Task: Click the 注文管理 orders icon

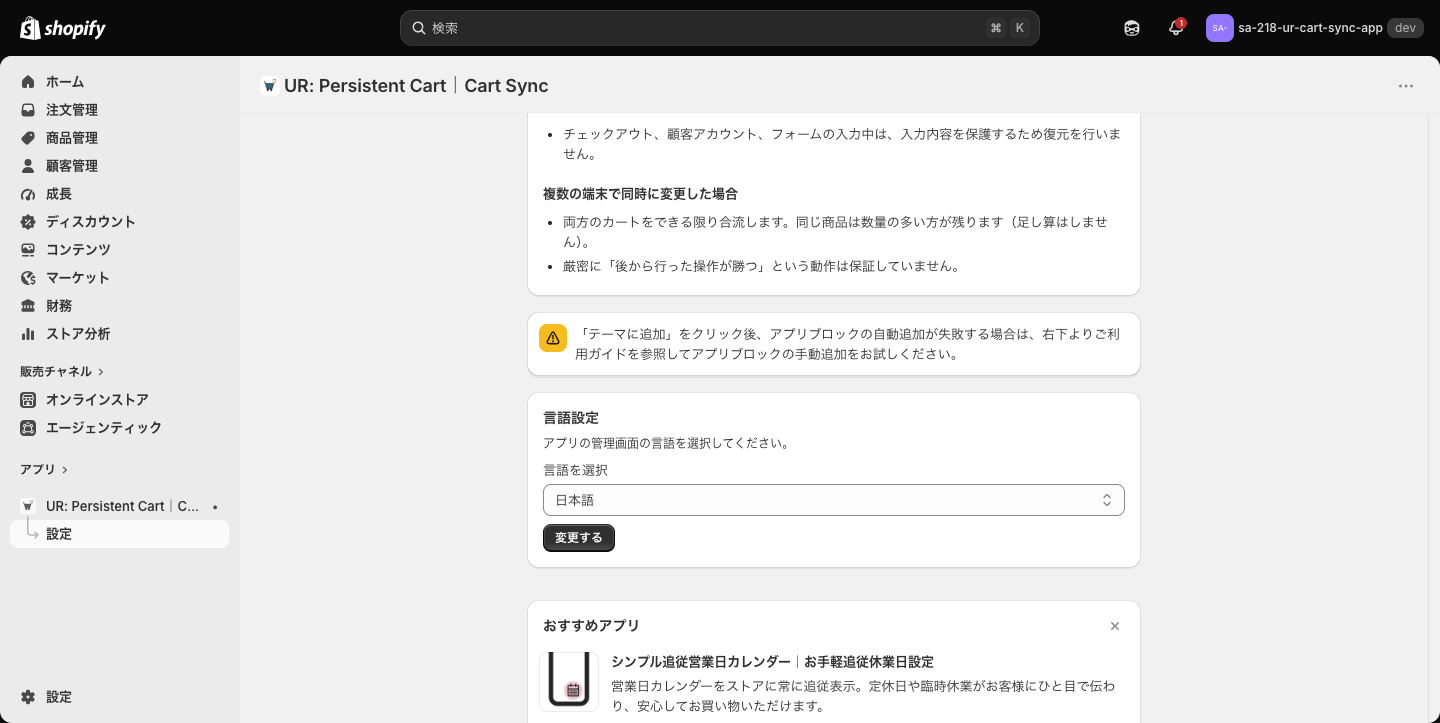Action: (x=28, y=110)
